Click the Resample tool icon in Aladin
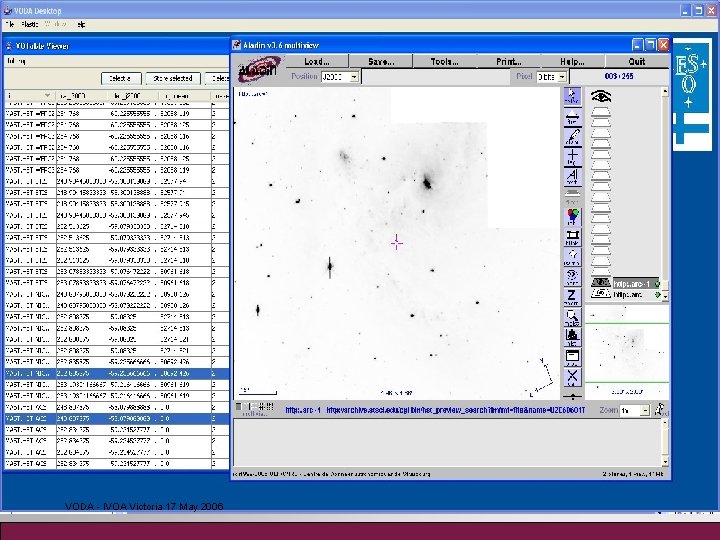This screenshot has width=720, height=540. 572,257
